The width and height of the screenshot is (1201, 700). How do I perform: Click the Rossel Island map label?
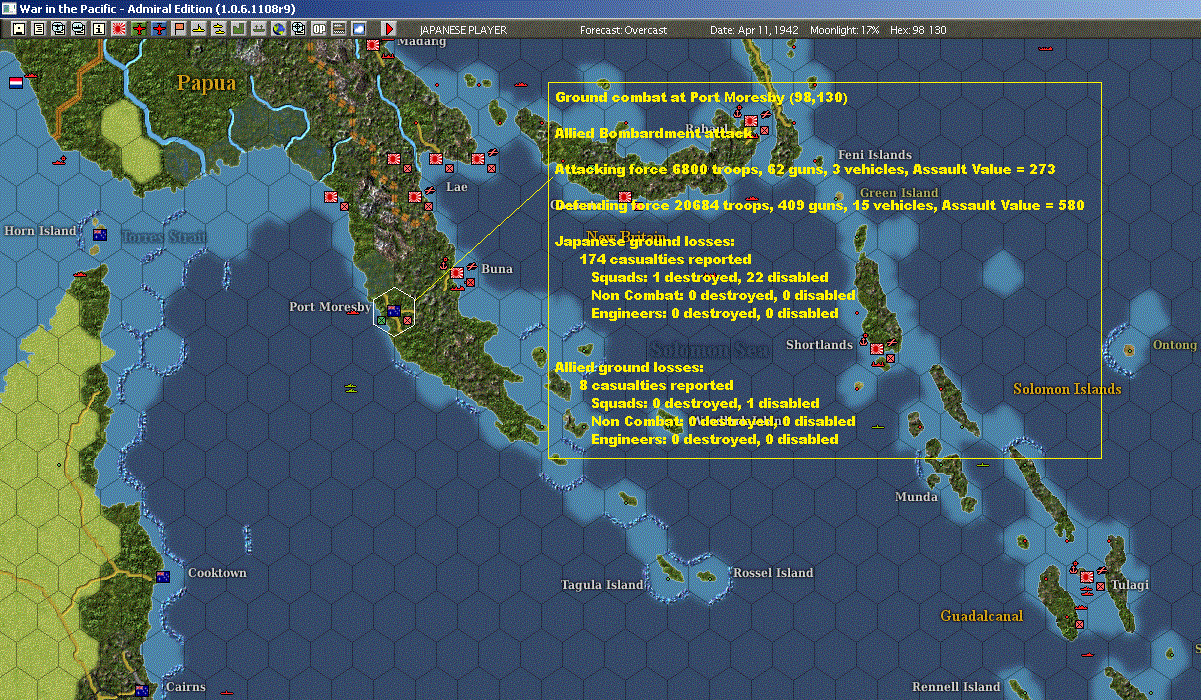pyautogui.click(x=773, y=573)
